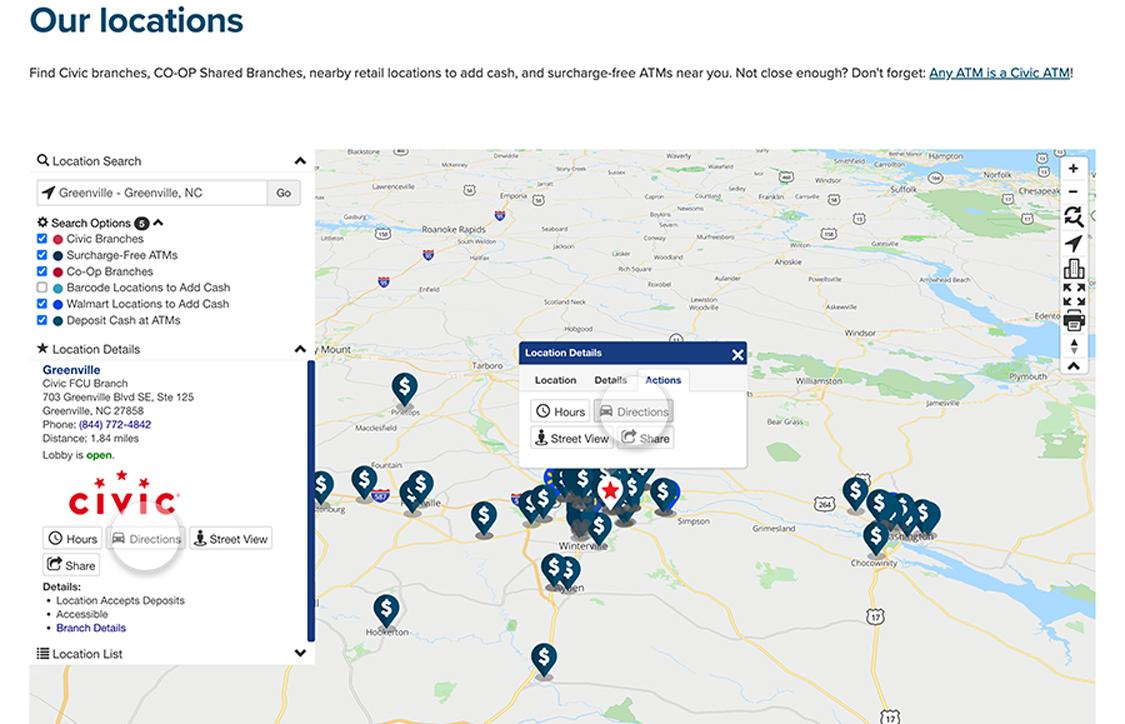Select the Actions tab in popup
Image resolution: width=1125 pixels, height=724 pixels.
click(x=663, y=380)
